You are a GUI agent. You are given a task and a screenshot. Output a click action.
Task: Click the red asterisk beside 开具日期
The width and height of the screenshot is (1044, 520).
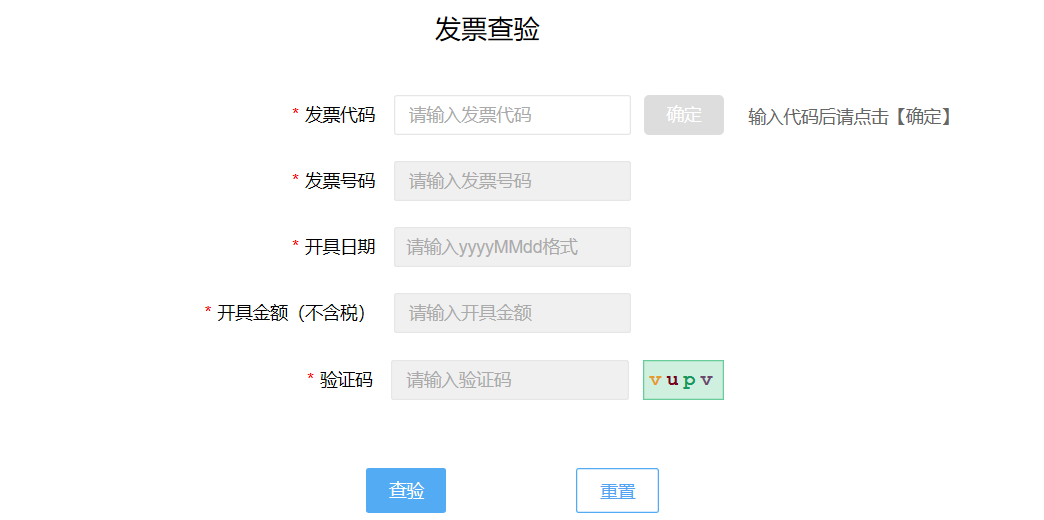(296, 244)
